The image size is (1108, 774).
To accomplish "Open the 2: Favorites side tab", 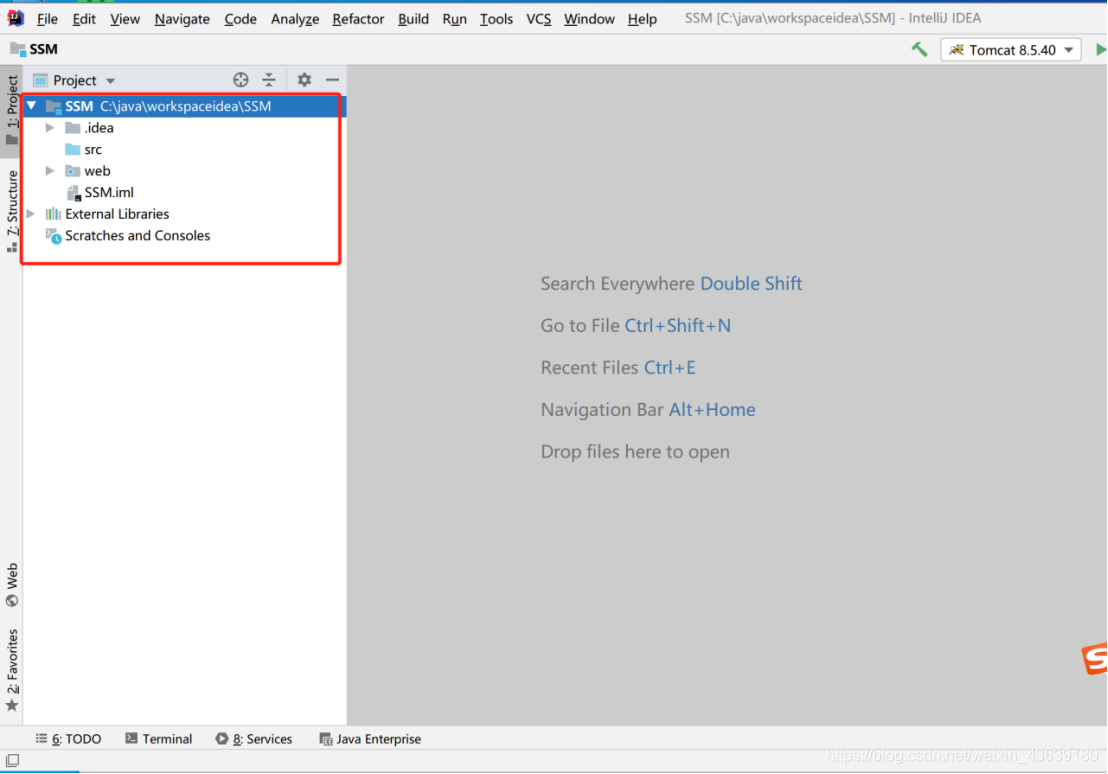I will click(x=12, y=671).
